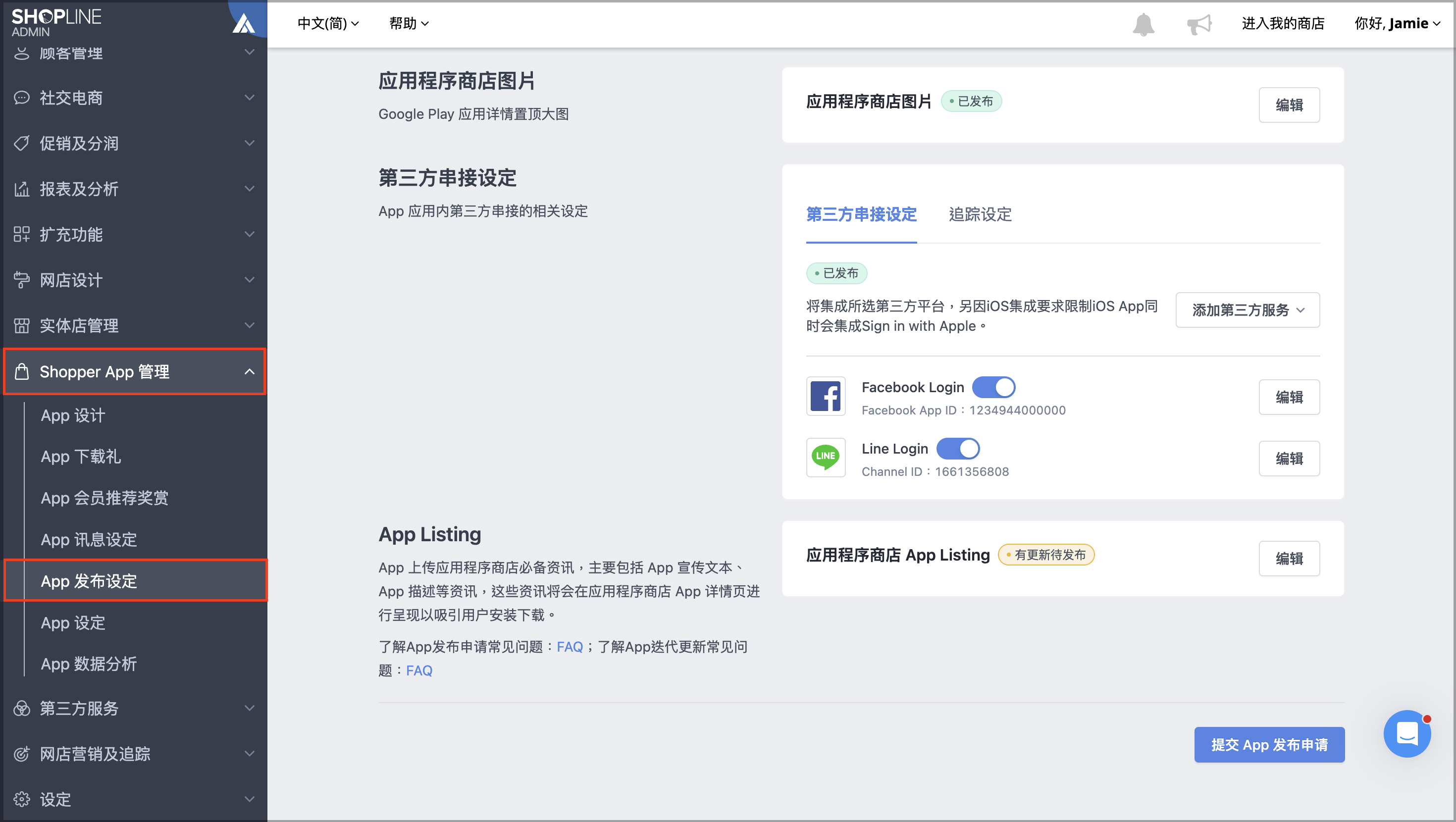Click the social commerce chat icon
Image resolution: width=1456 pixels, height=822 pixels.
tap(21, 98)
